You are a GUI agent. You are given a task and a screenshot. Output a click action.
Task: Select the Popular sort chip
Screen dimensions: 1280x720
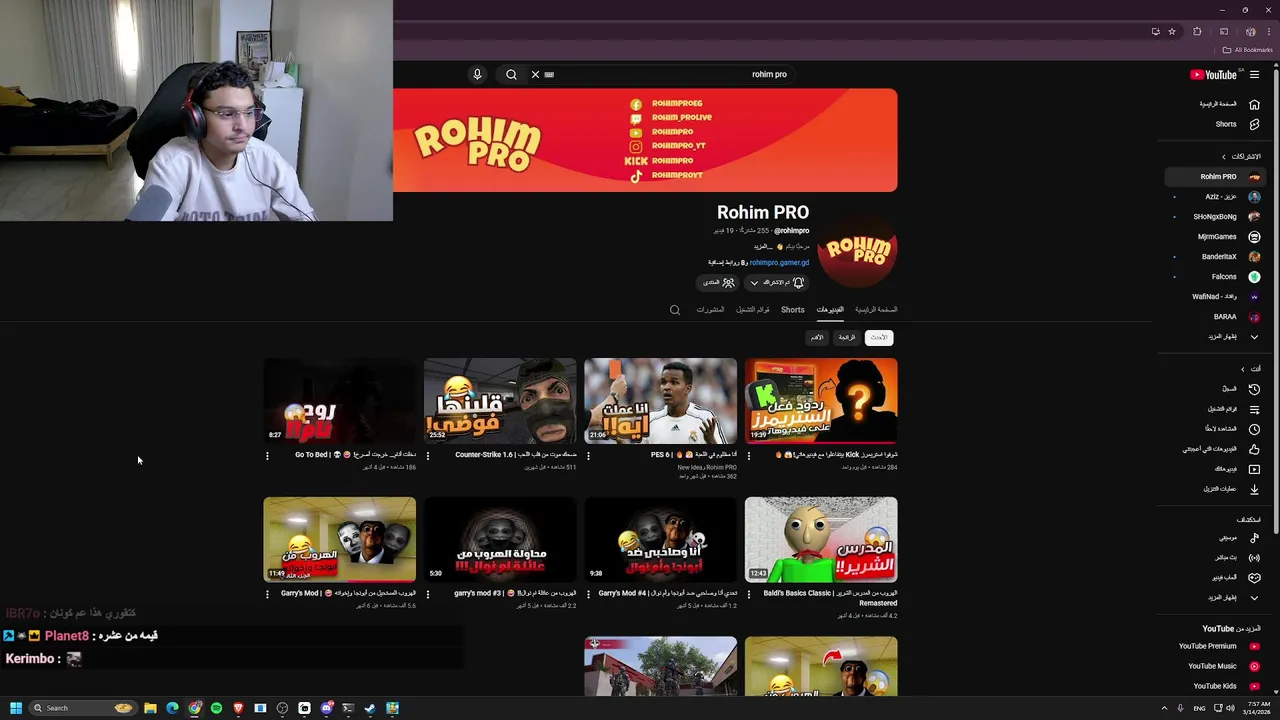tap(847, 338)
